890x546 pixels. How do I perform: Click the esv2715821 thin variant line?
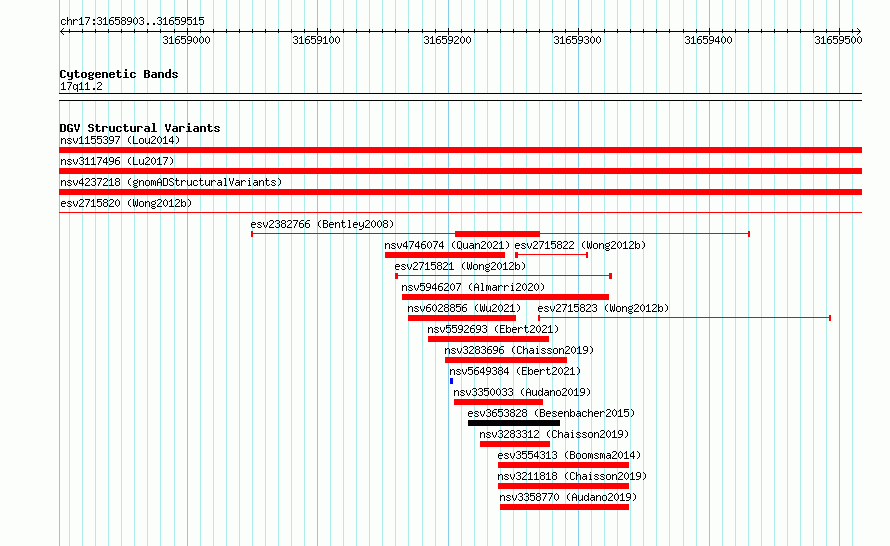click(503, 276)
